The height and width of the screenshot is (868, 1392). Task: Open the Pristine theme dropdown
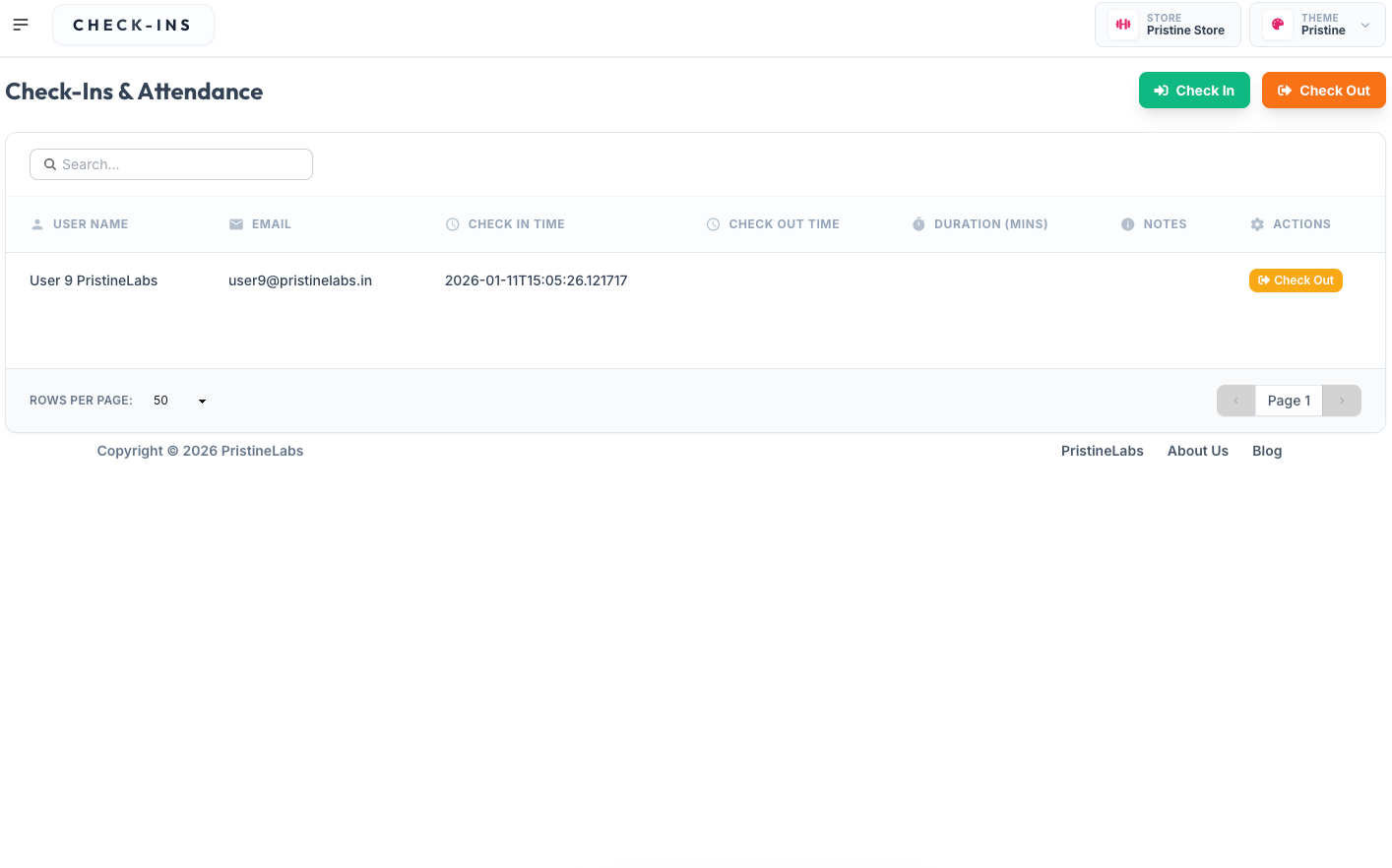[1364, 24]
